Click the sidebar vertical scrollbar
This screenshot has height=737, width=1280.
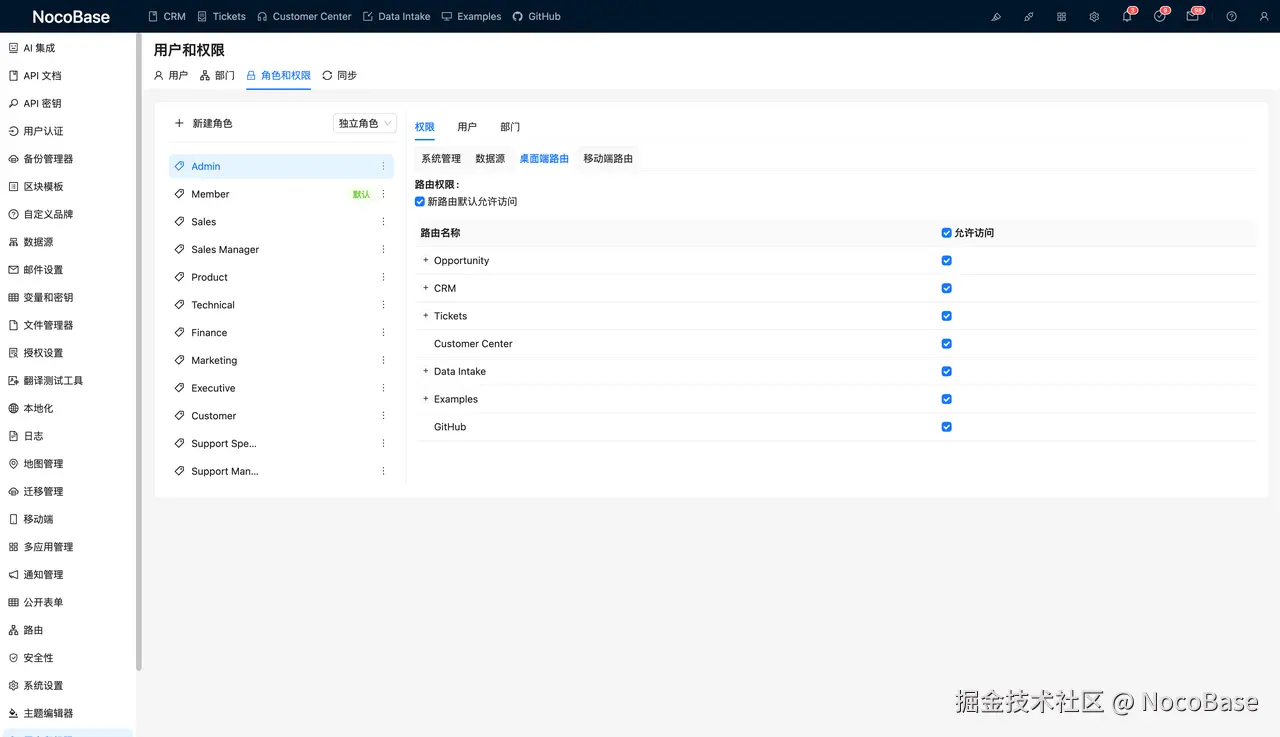pos(139,350)
